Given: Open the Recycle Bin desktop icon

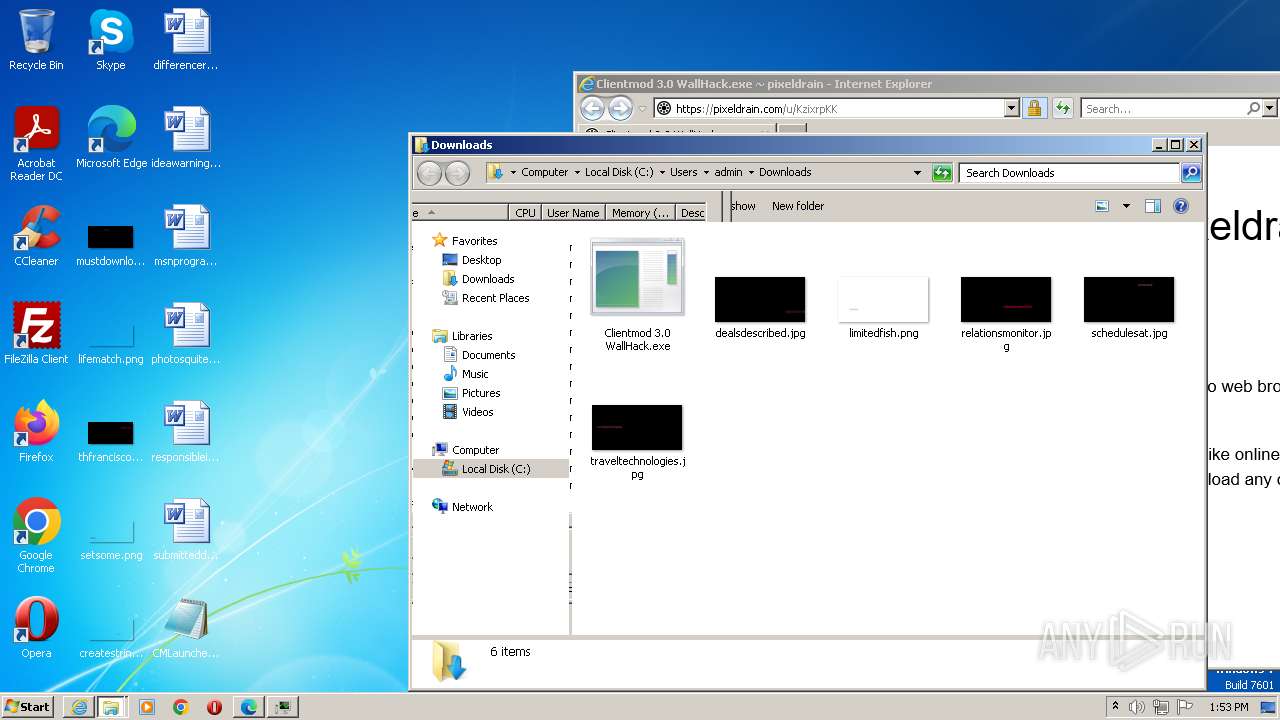Looking at the screenshot, I should click(x=36, y=40).
